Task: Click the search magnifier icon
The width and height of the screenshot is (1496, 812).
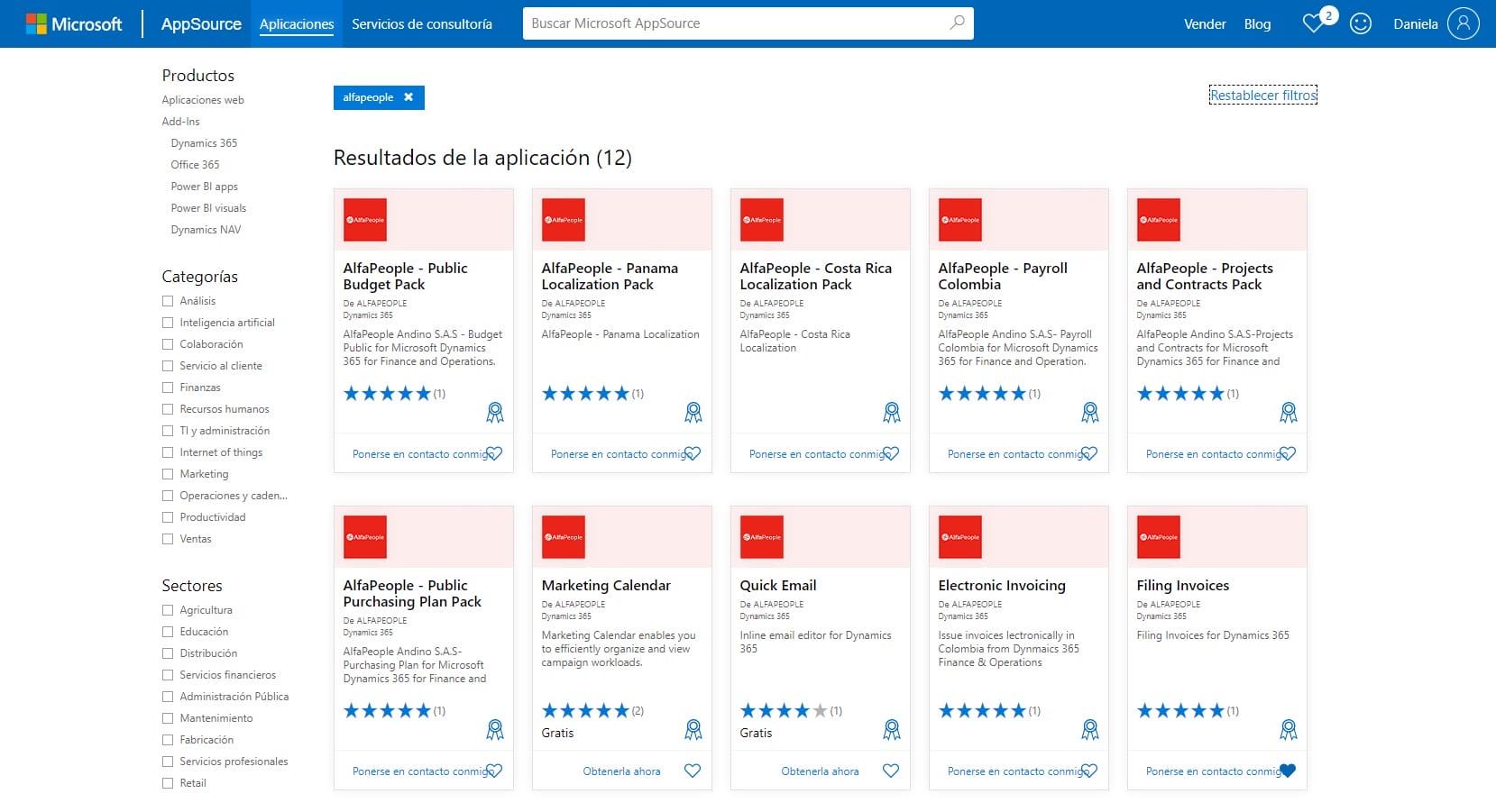Action: click(956, 23)
